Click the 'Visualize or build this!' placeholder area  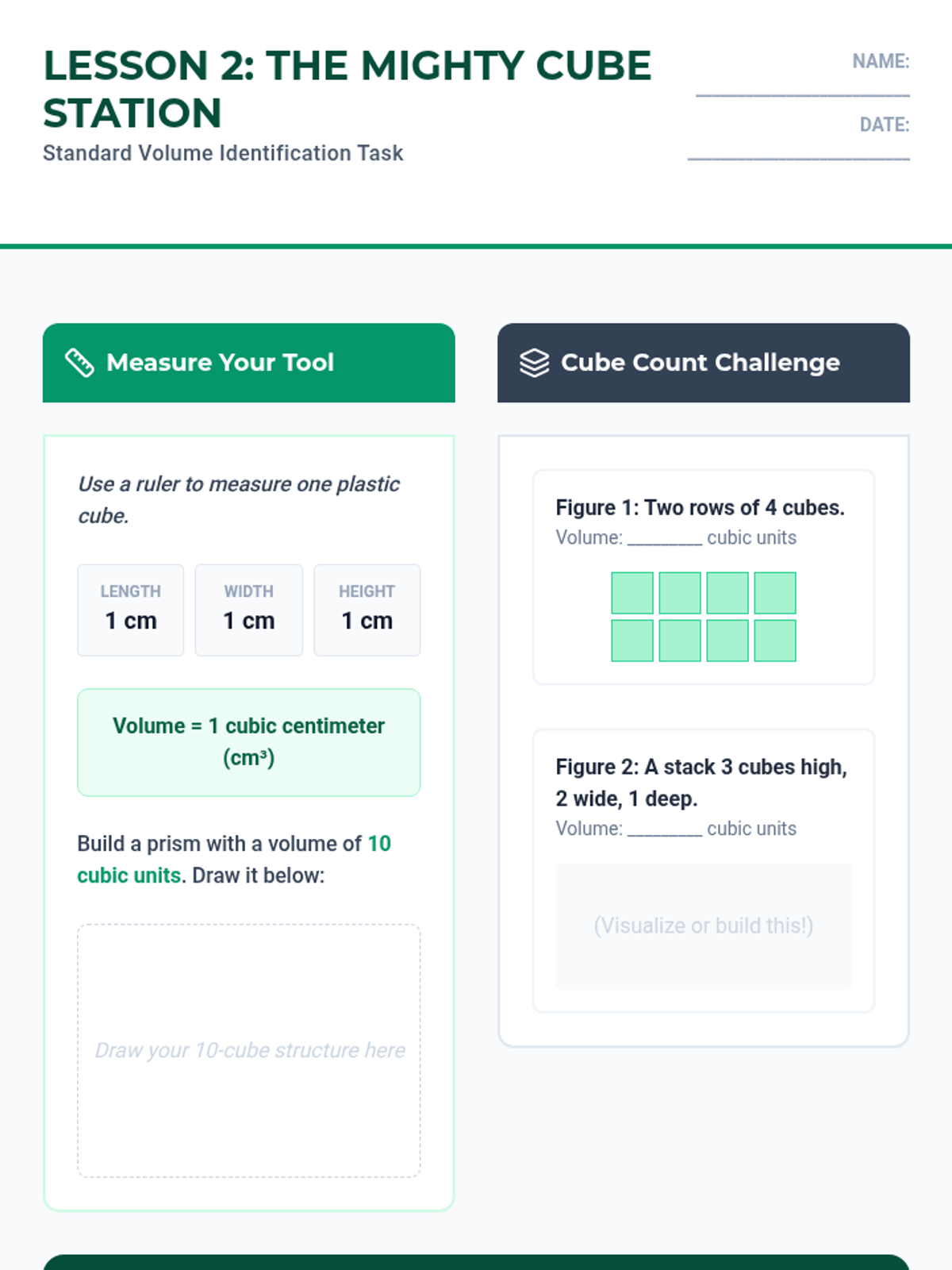coord(704,926)
